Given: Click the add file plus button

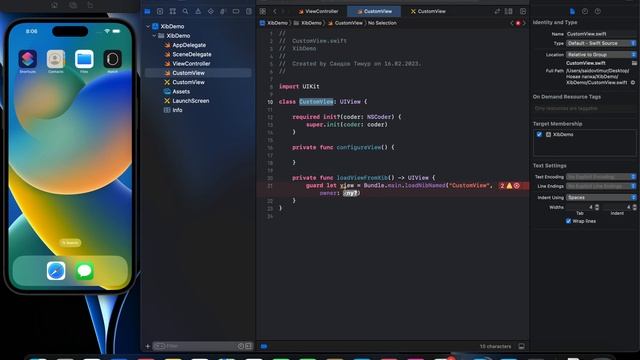Looking at the screenshot, I should 148,347.
